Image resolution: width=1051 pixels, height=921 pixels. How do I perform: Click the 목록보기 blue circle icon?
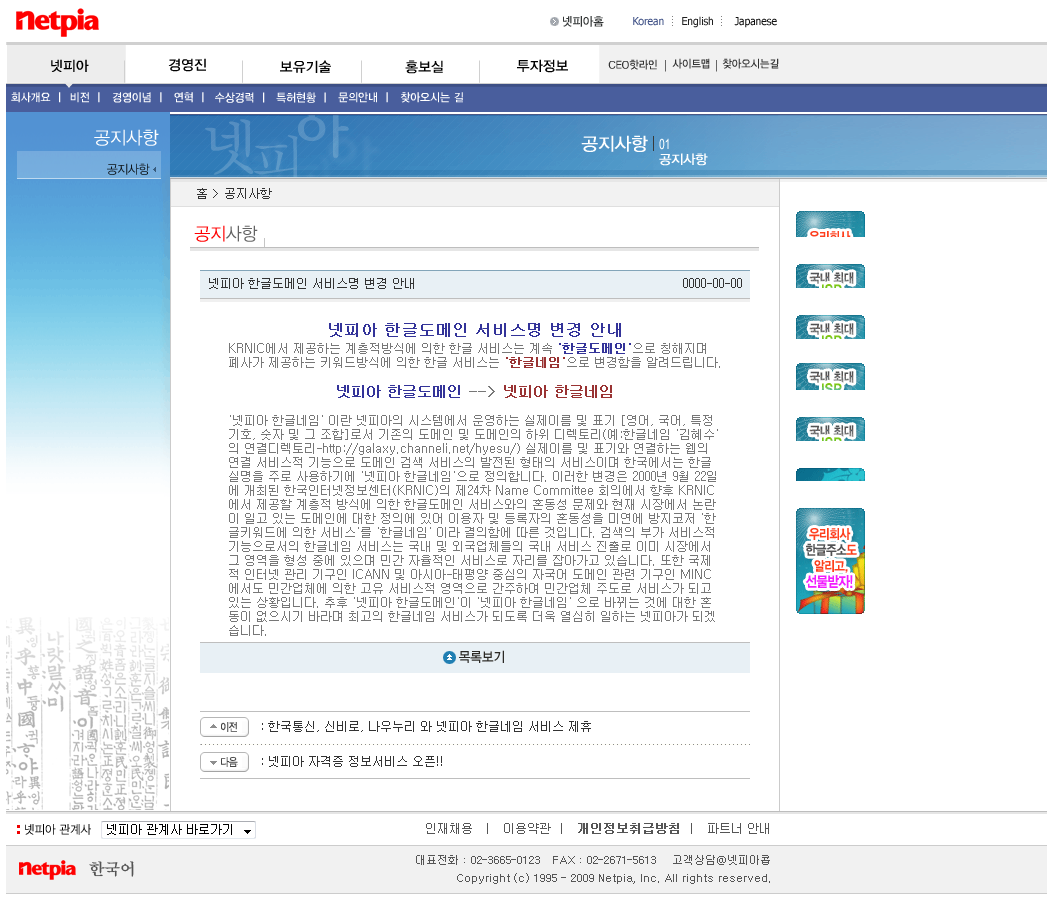pos(449,657)
